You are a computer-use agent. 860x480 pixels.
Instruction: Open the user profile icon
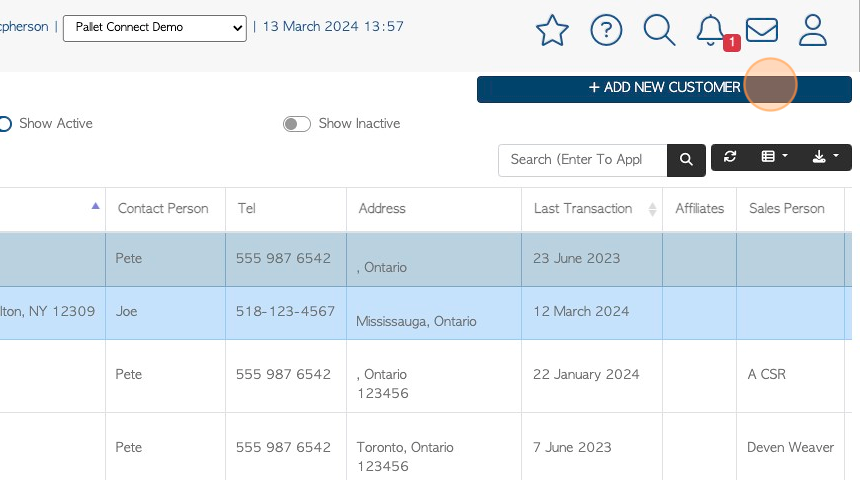point(812,30)
